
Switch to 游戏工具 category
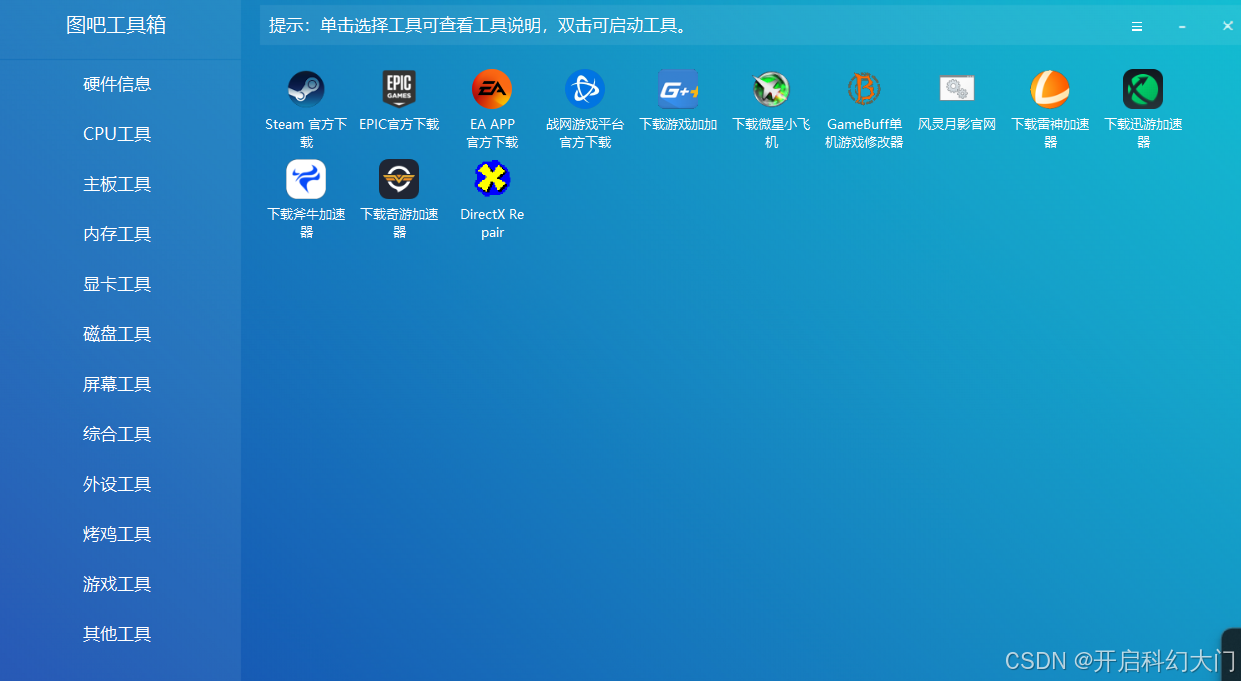pos(117,584)
